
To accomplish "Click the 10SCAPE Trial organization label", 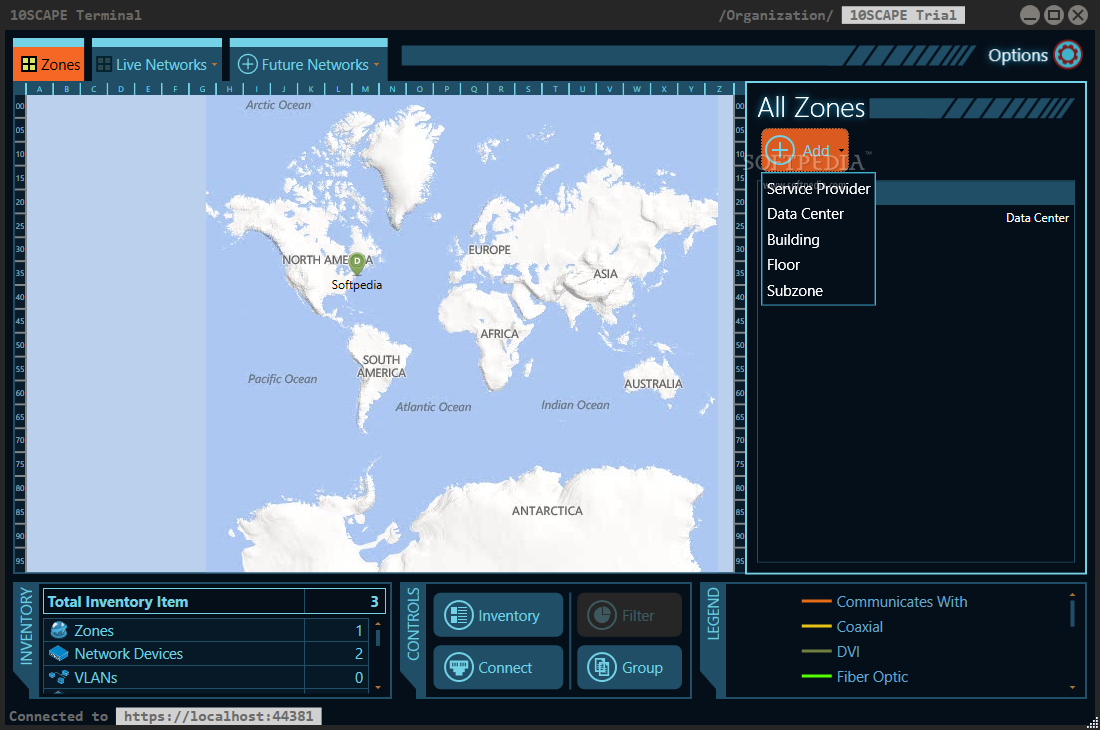I will (903, 15).
